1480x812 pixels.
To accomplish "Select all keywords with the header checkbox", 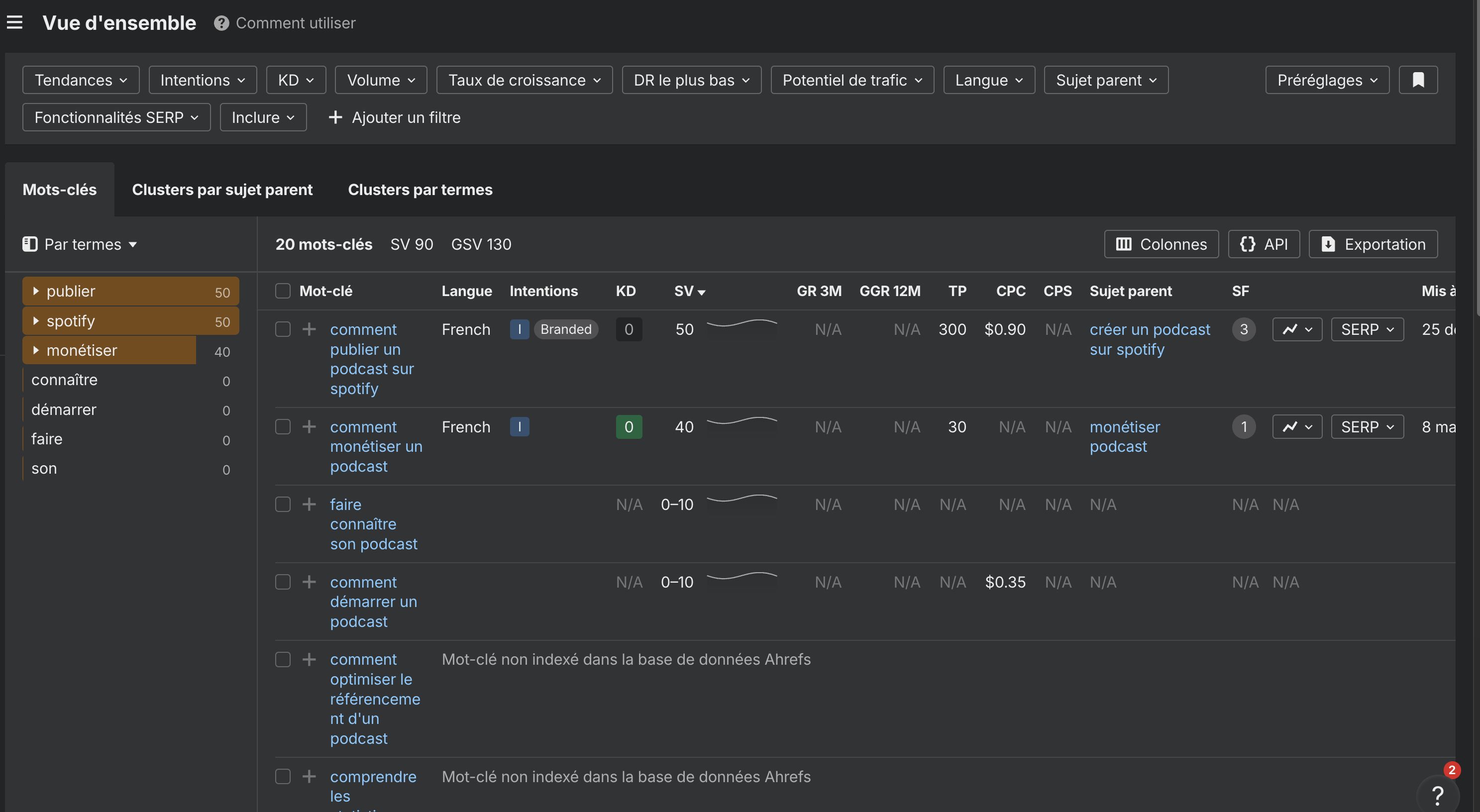I will click(282, 291).
